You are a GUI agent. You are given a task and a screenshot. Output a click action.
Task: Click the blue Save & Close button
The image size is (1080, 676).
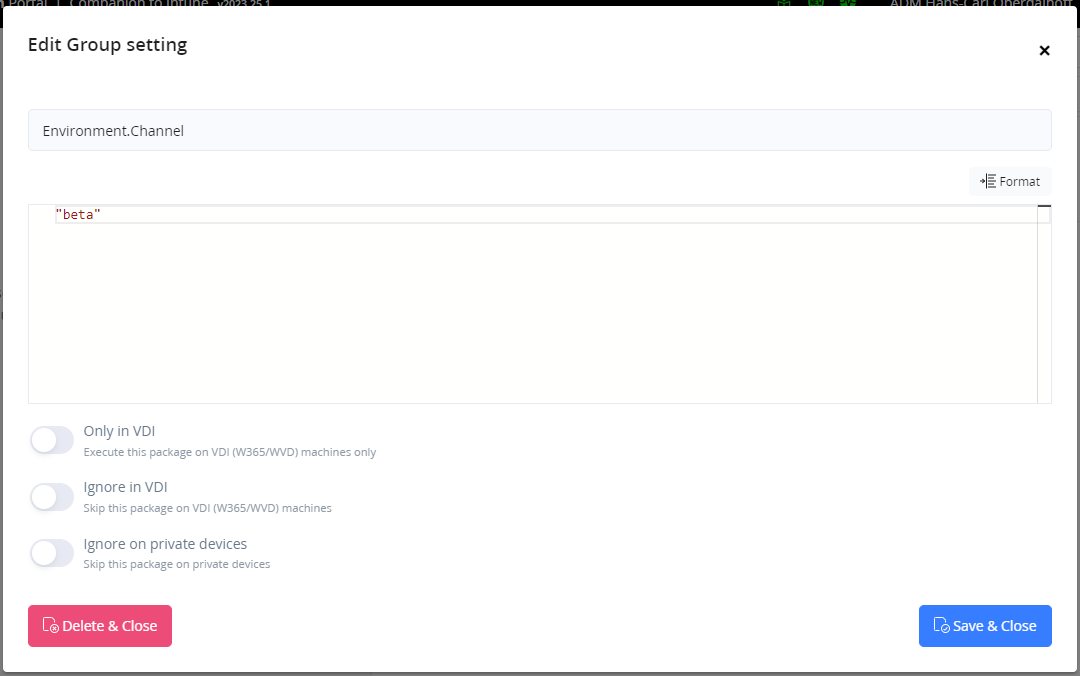click(985, 626)
